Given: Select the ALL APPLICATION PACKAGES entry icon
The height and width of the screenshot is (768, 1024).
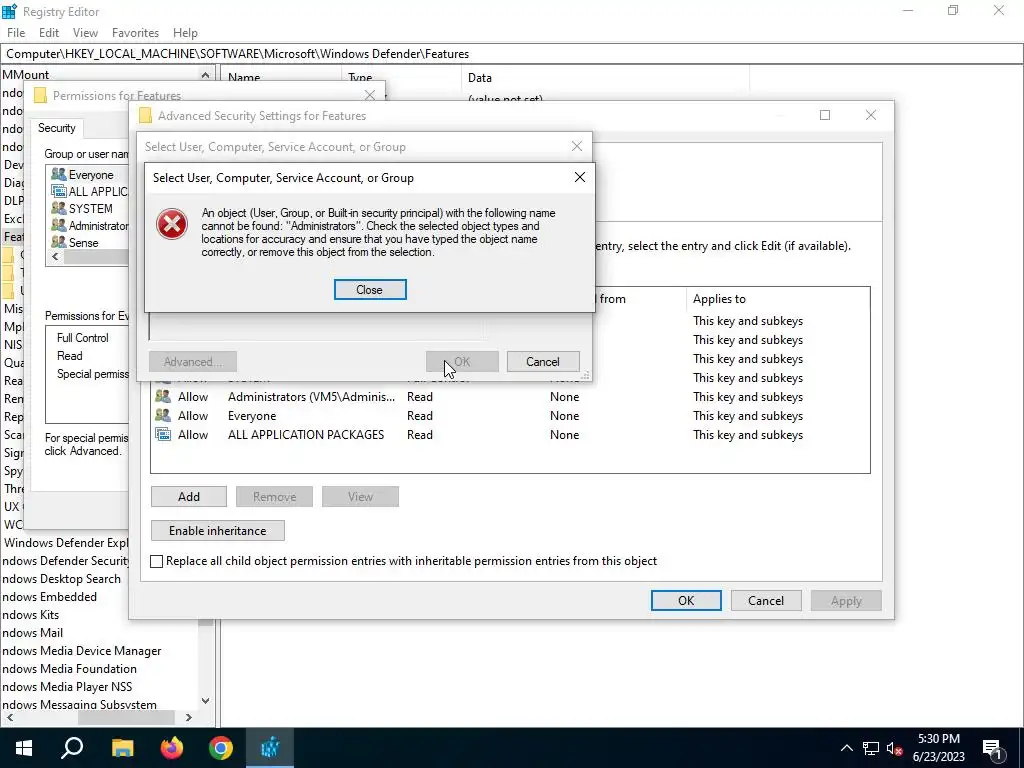Looking at the screenshot, I should tap(163, 434).
